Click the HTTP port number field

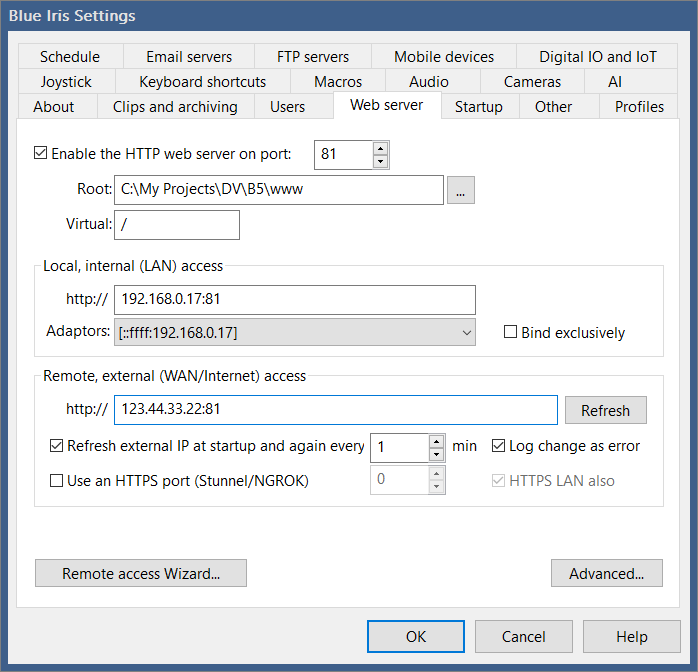343,154
